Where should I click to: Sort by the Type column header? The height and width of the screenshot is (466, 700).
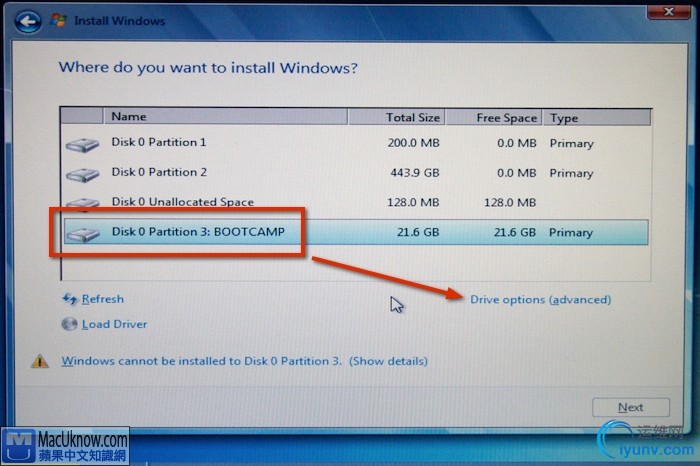pyautogui.click(x=597, y=118)
